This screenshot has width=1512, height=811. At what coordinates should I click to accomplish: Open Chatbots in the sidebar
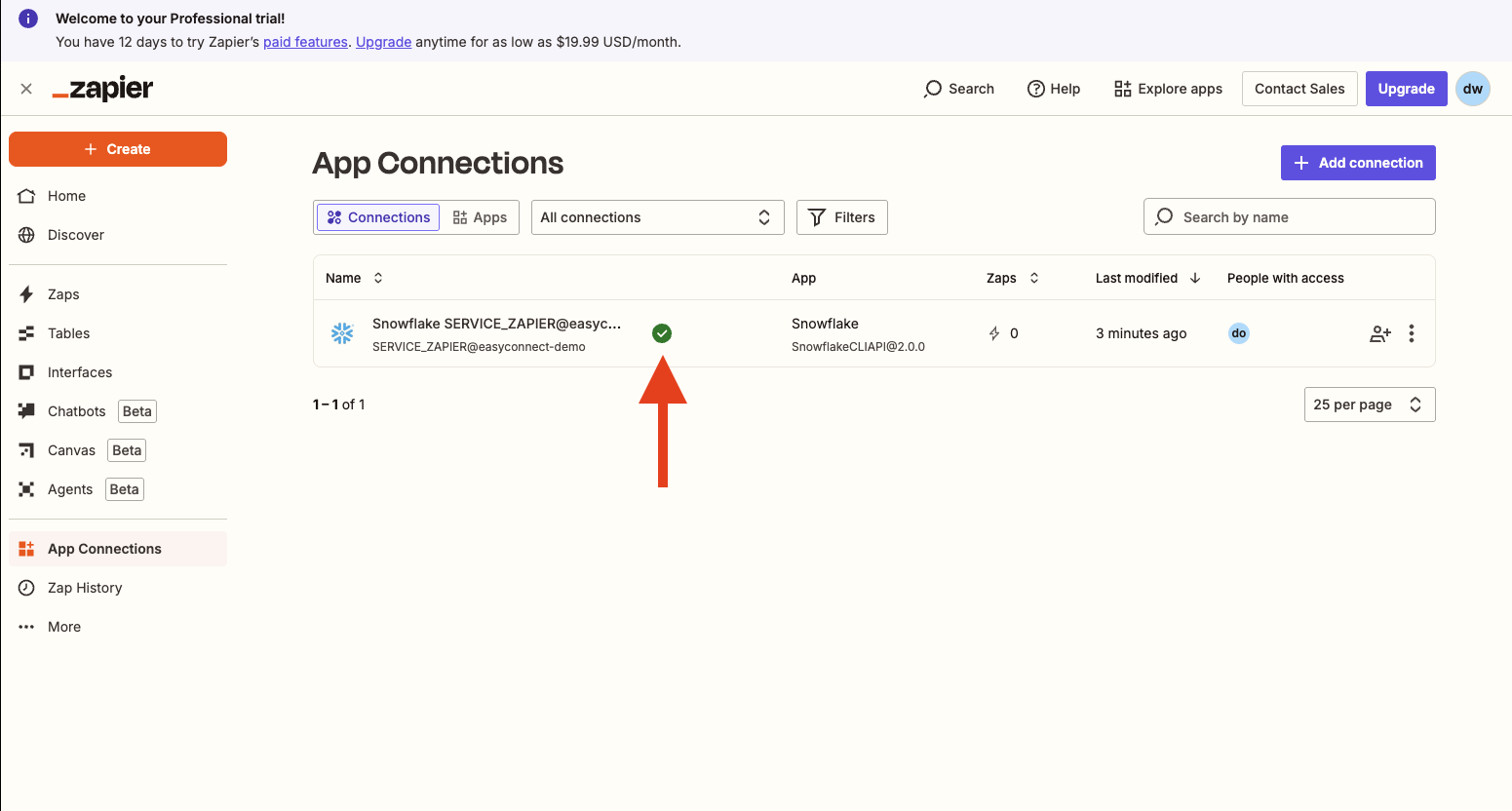point(118,411)
